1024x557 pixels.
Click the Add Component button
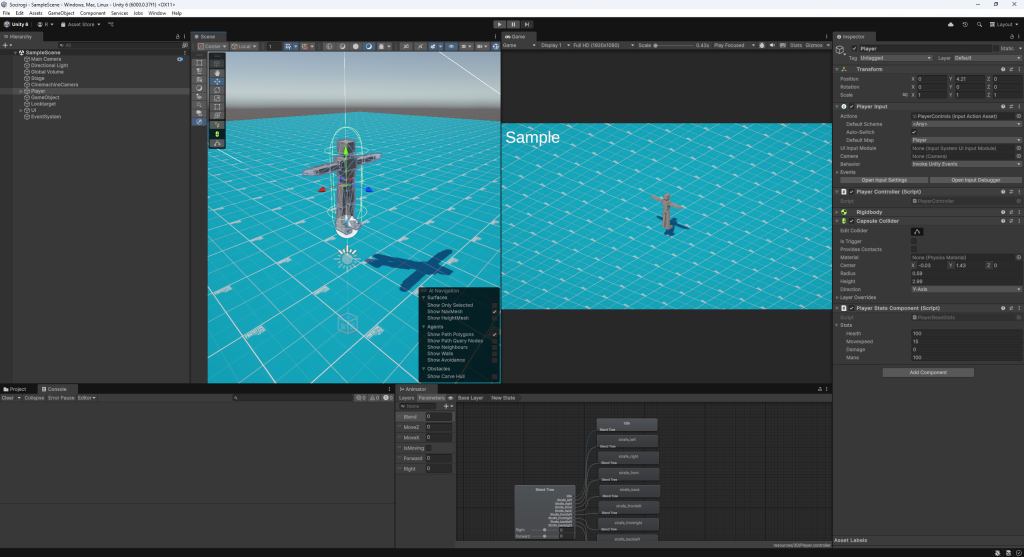(x=928, y=372)
